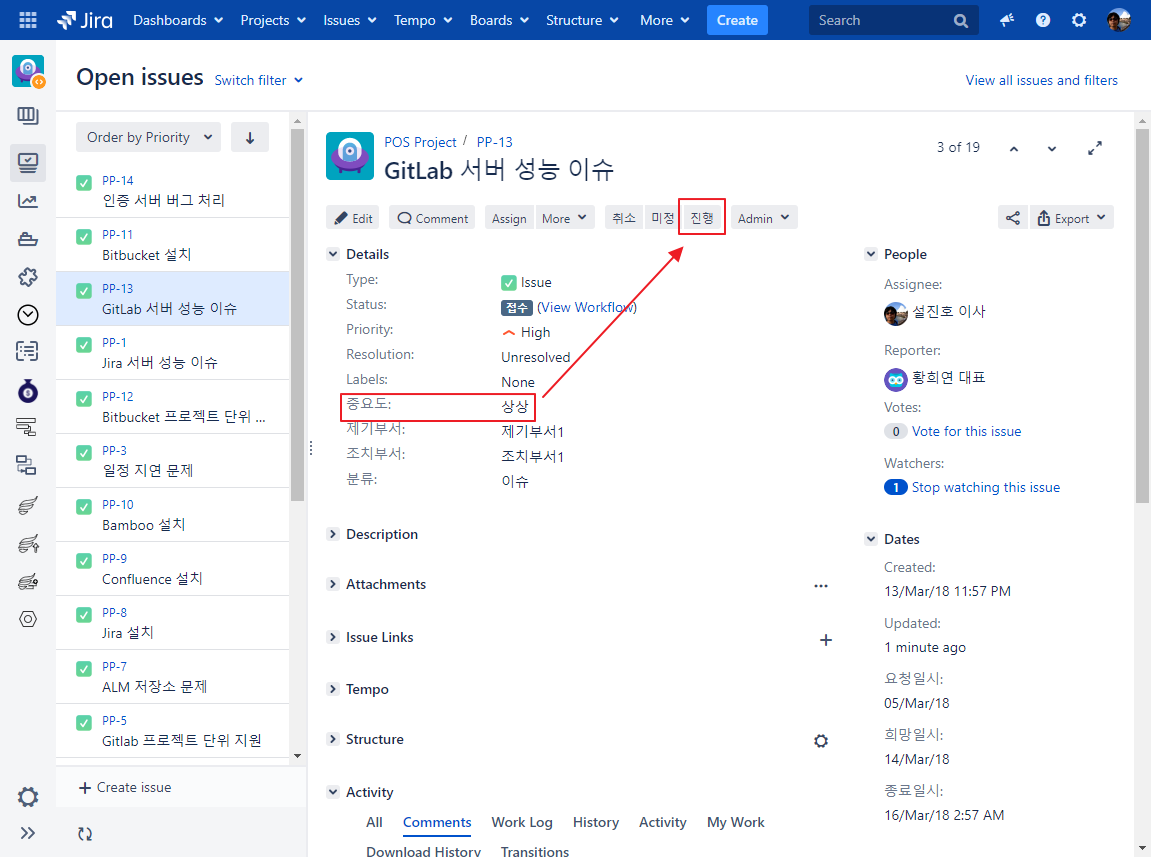Click the Comment button
1151x857 pixels.
pyautogui.click(x=432, y=218)
